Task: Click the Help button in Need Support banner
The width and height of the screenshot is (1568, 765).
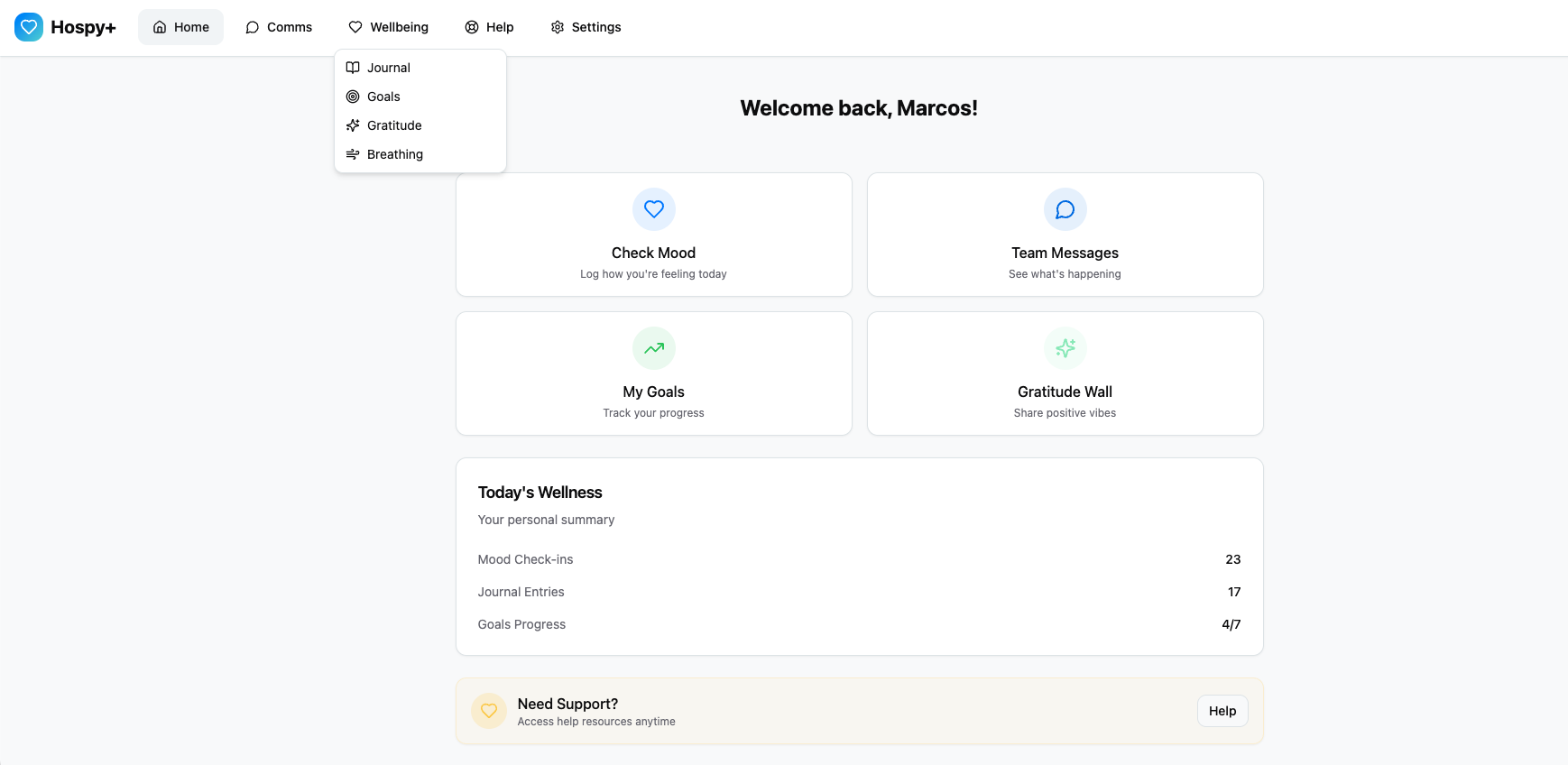Action: [x=1222, y=711]
